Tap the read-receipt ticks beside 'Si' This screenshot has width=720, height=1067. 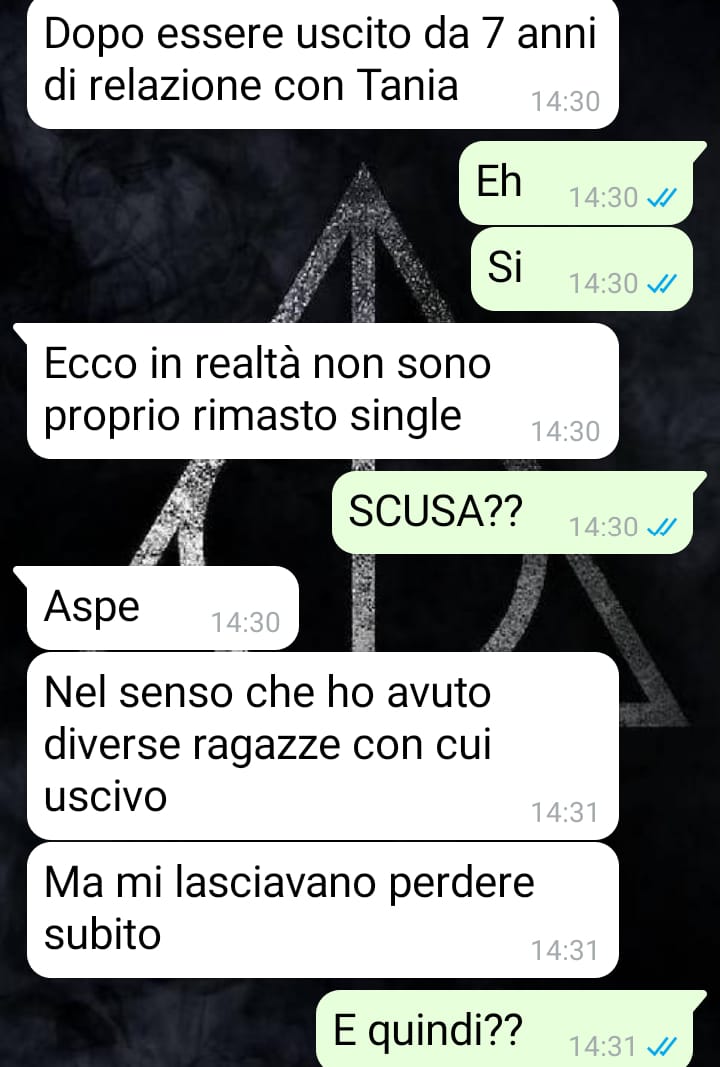coord(660,283)
